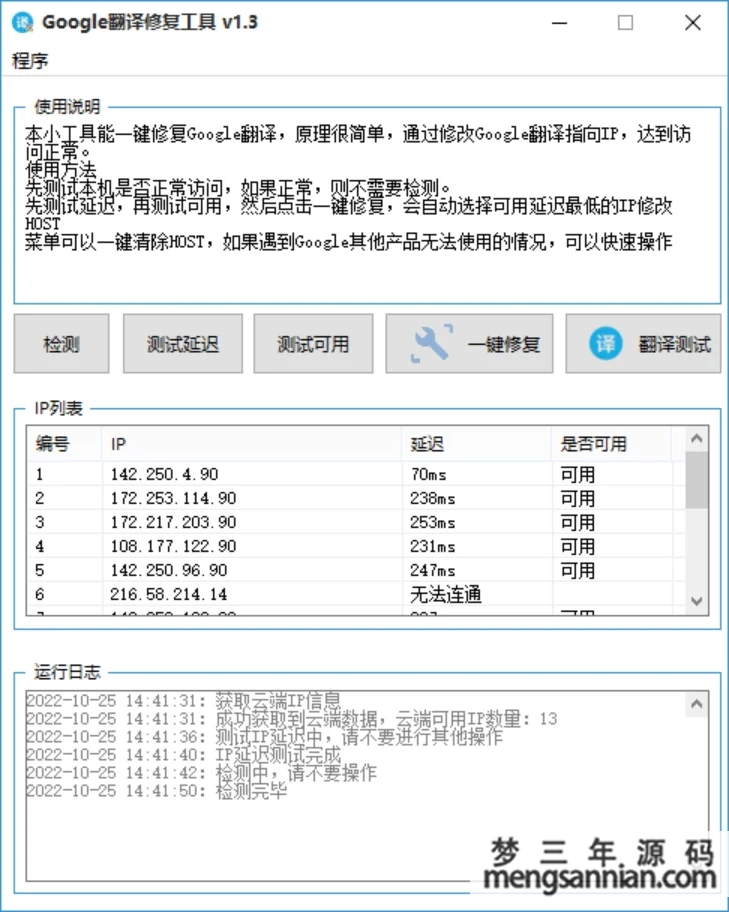Select row with IP 172.217.203.90
This screenshot has width=729, height=912.
(356, 522)
